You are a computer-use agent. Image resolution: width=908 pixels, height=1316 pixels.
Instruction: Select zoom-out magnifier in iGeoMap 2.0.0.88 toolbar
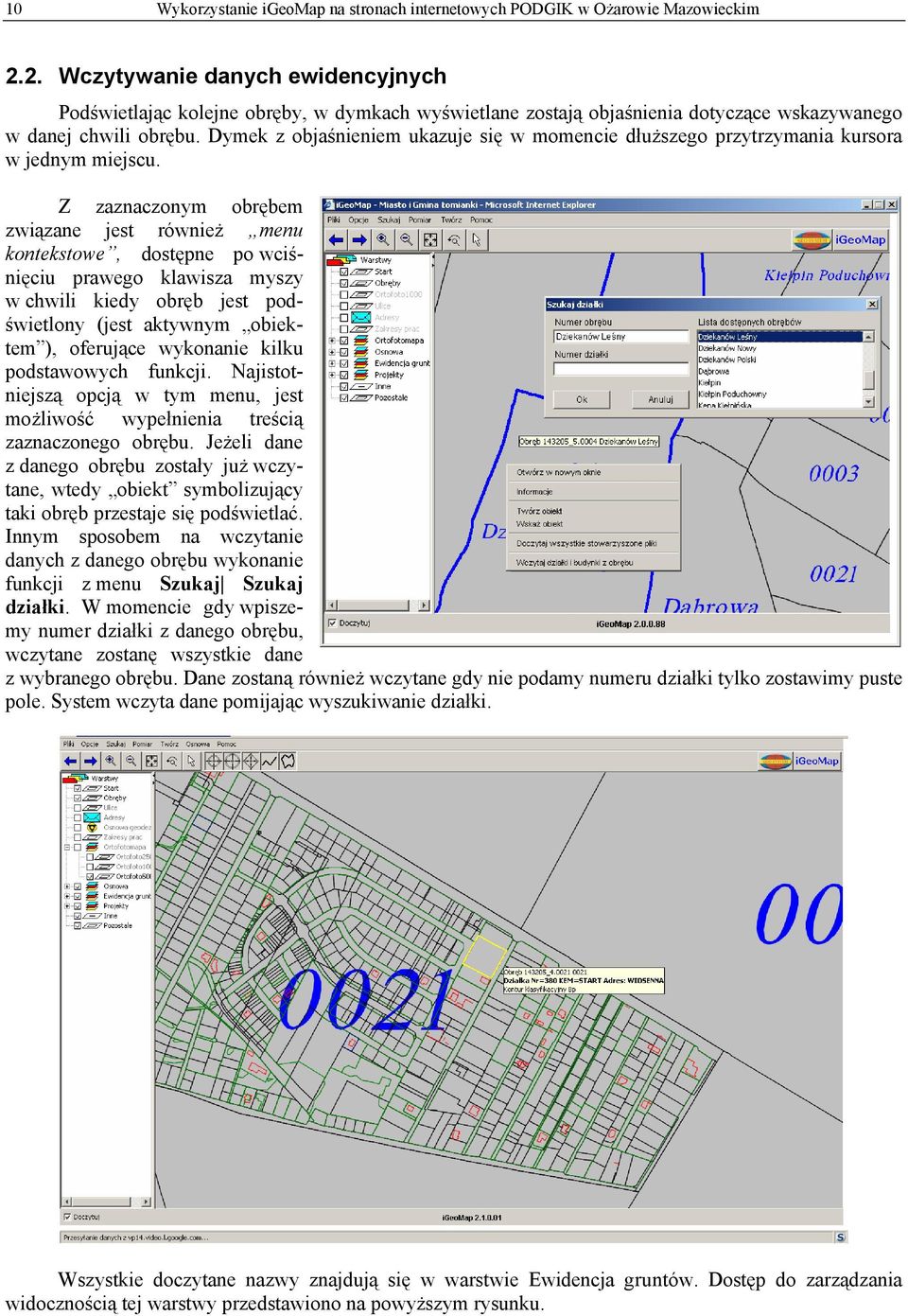click(x=407, y=239)
